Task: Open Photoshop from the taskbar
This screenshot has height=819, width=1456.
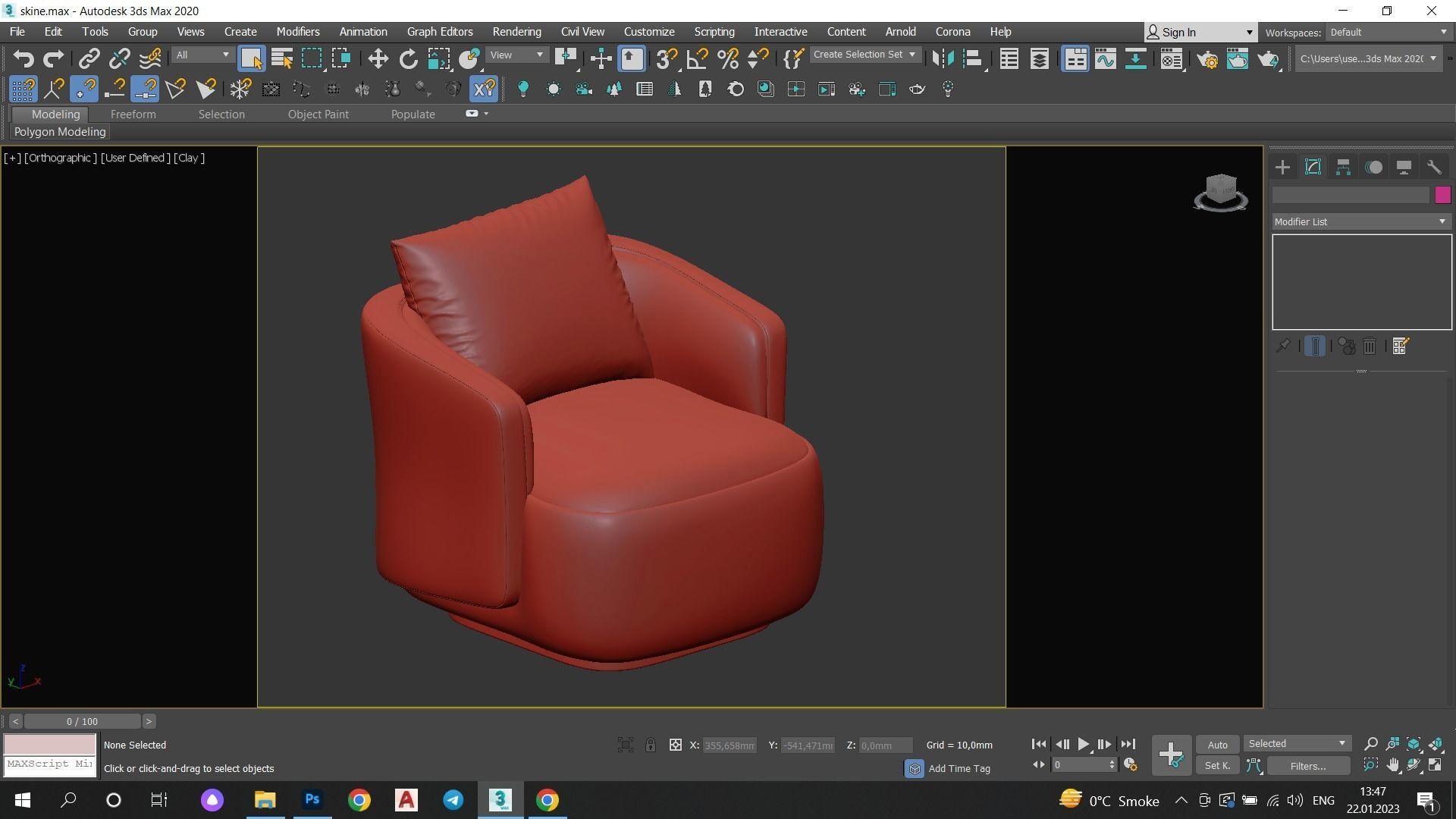Action: (312, 799)
